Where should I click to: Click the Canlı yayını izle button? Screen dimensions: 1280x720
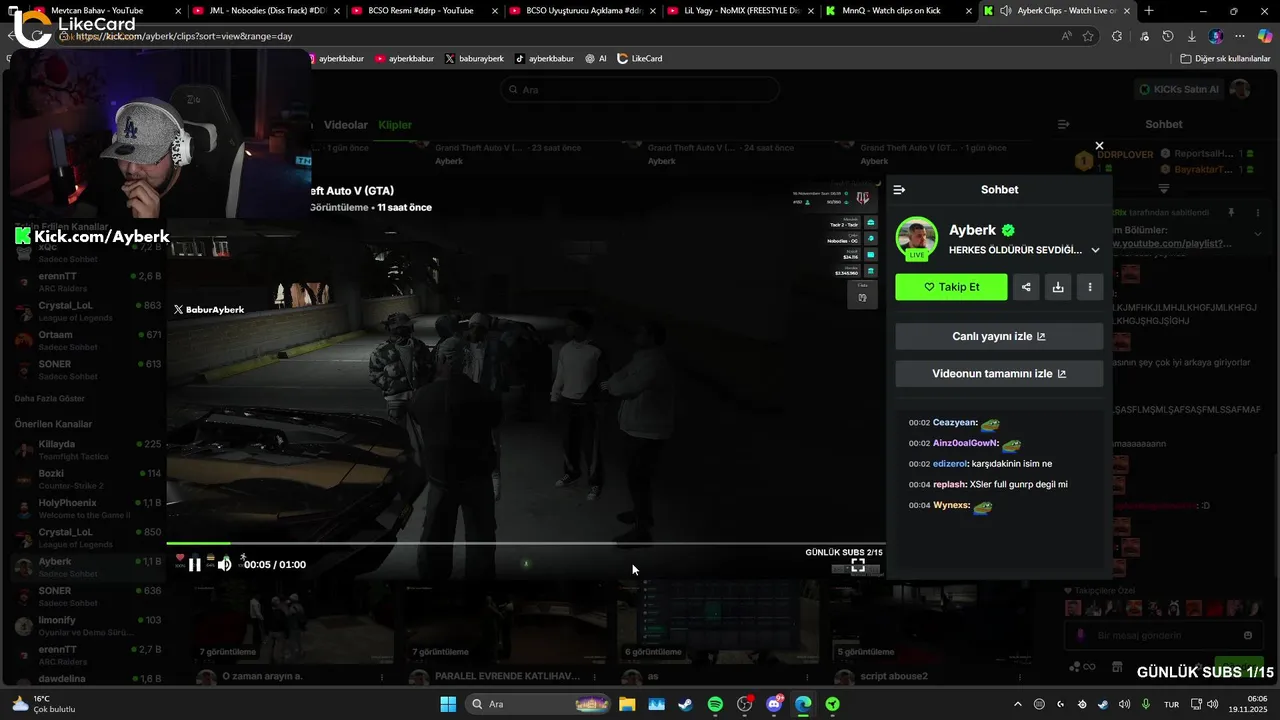(x=999, y=337)
